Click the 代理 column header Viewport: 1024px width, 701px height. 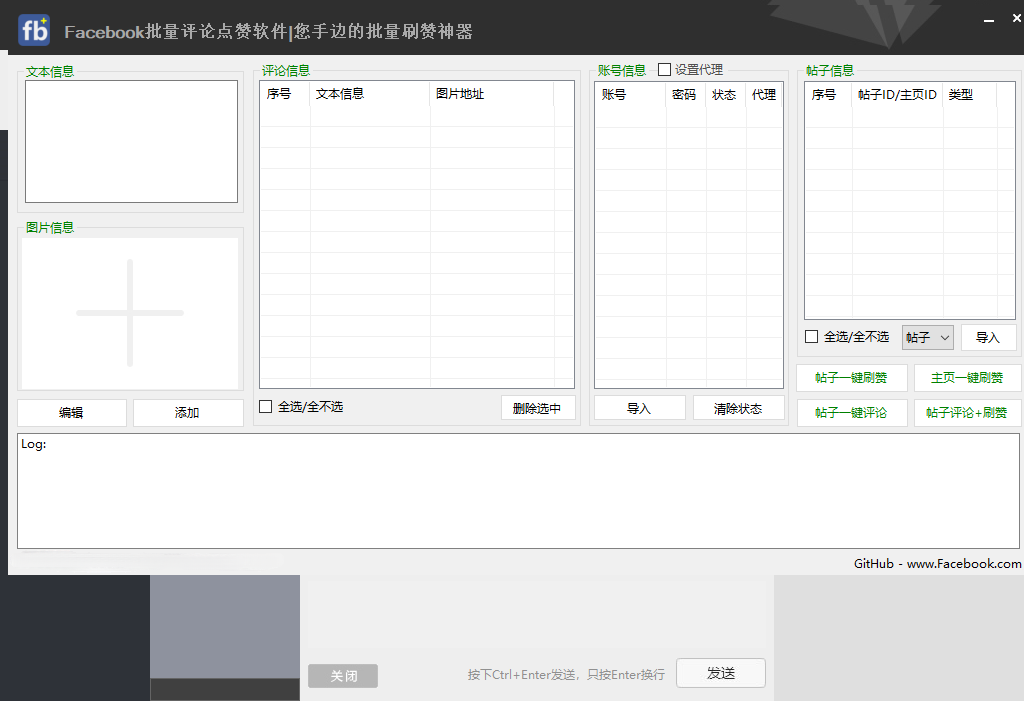[x=764, y=95]
